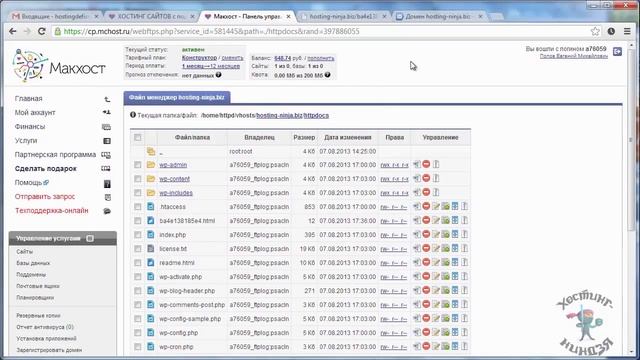
Task: Click the rename/move icon for wp-content
Action: pyautogui.click(x=417, y=179)
